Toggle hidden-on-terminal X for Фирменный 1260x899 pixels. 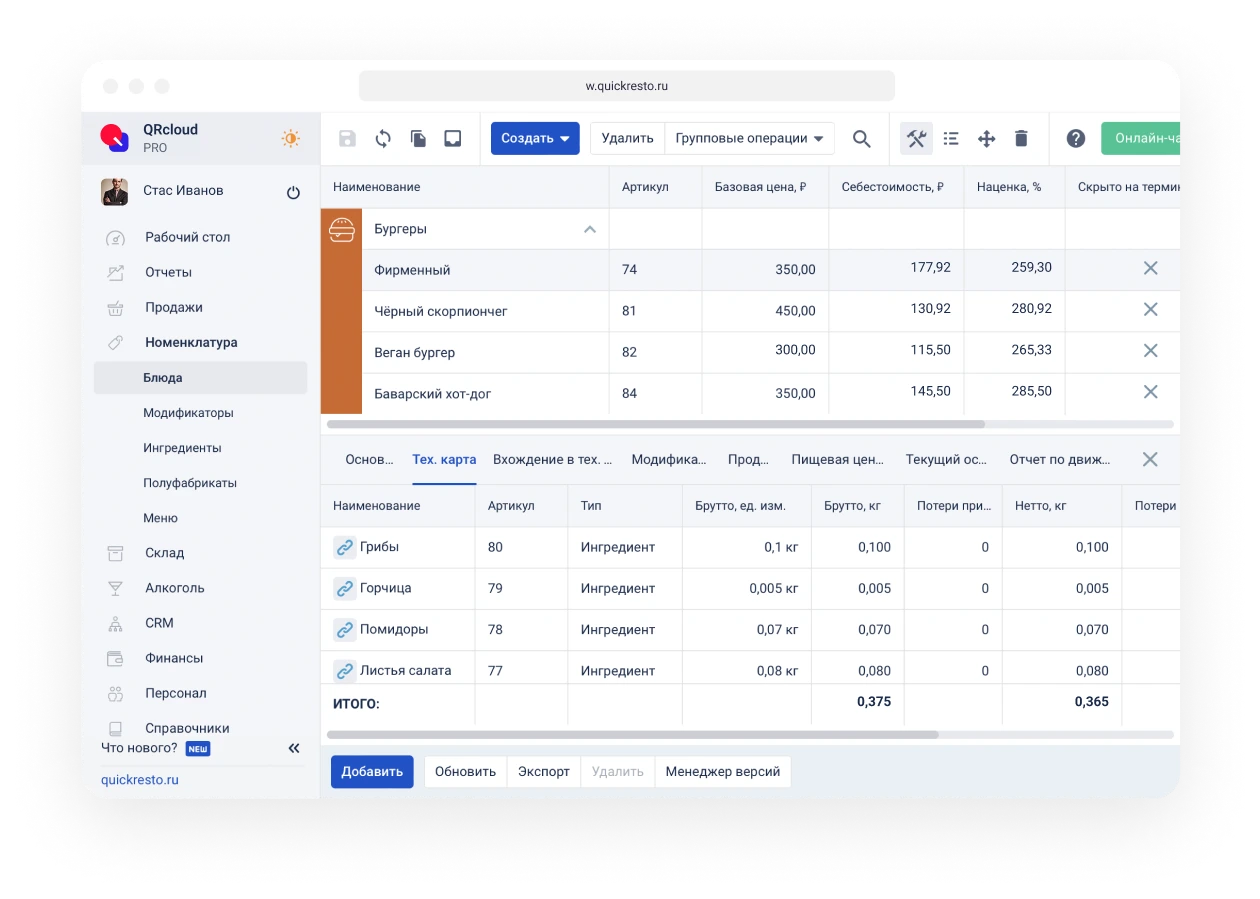tap(1150, 269)
